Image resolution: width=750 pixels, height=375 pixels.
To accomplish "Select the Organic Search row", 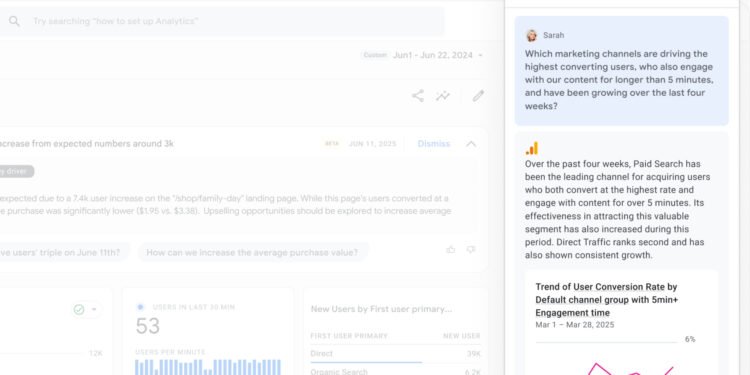I will pos(395,371).
